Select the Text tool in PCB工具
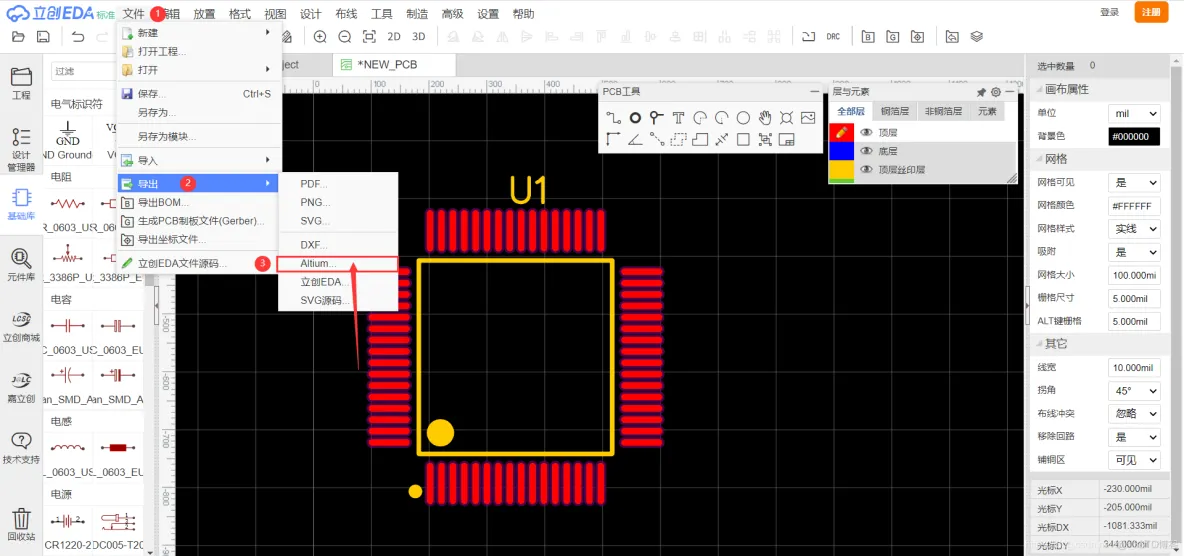This screenshot has height=556, width=1184. point(678,118)
